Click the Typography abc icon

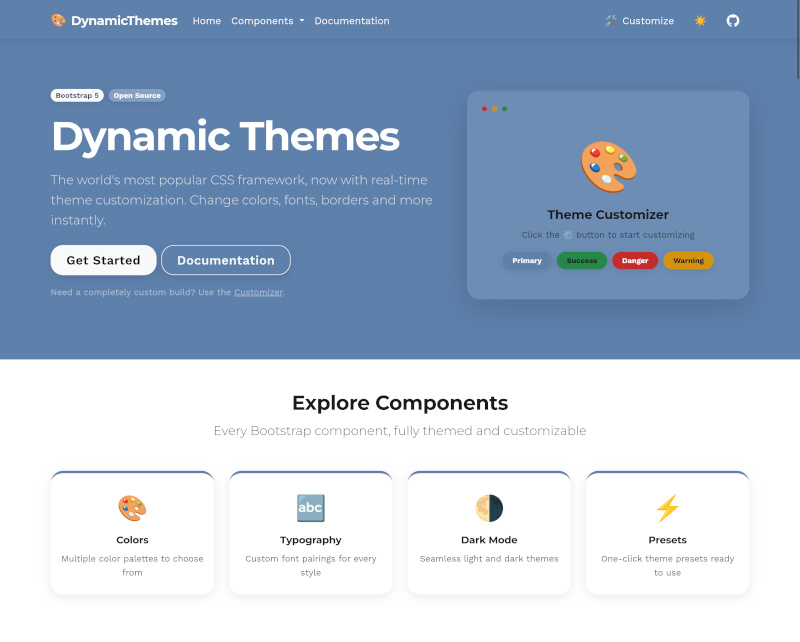point(310,508)
